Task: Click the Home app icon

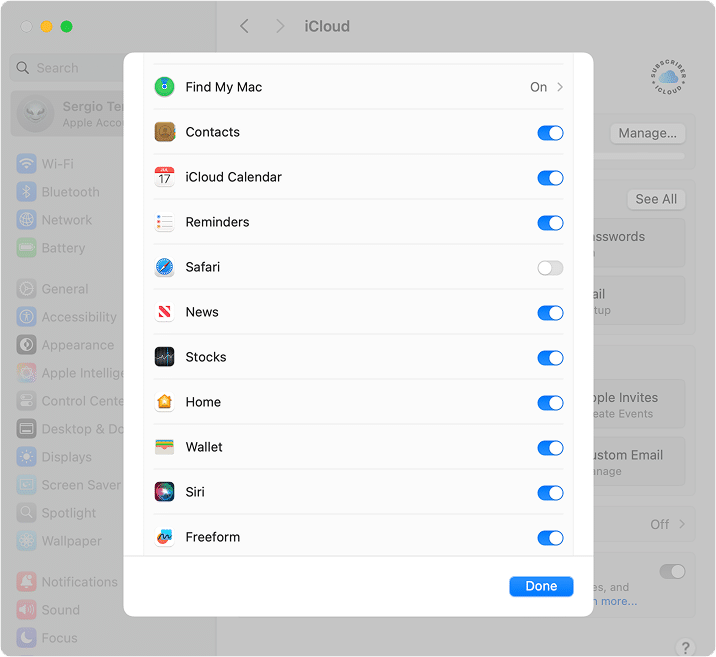Action: (164, 402)
